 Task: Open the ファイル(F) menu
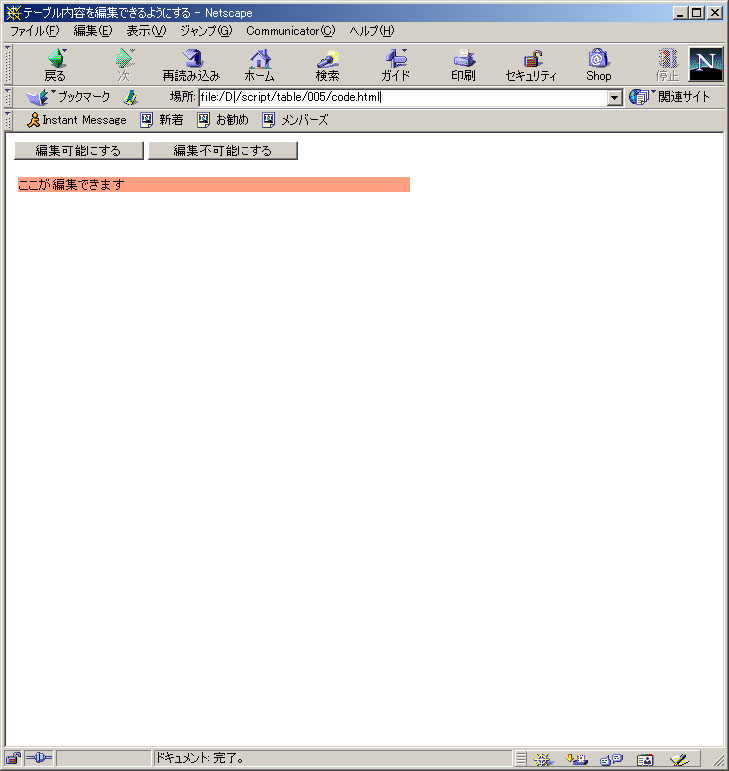coord(34,31)
